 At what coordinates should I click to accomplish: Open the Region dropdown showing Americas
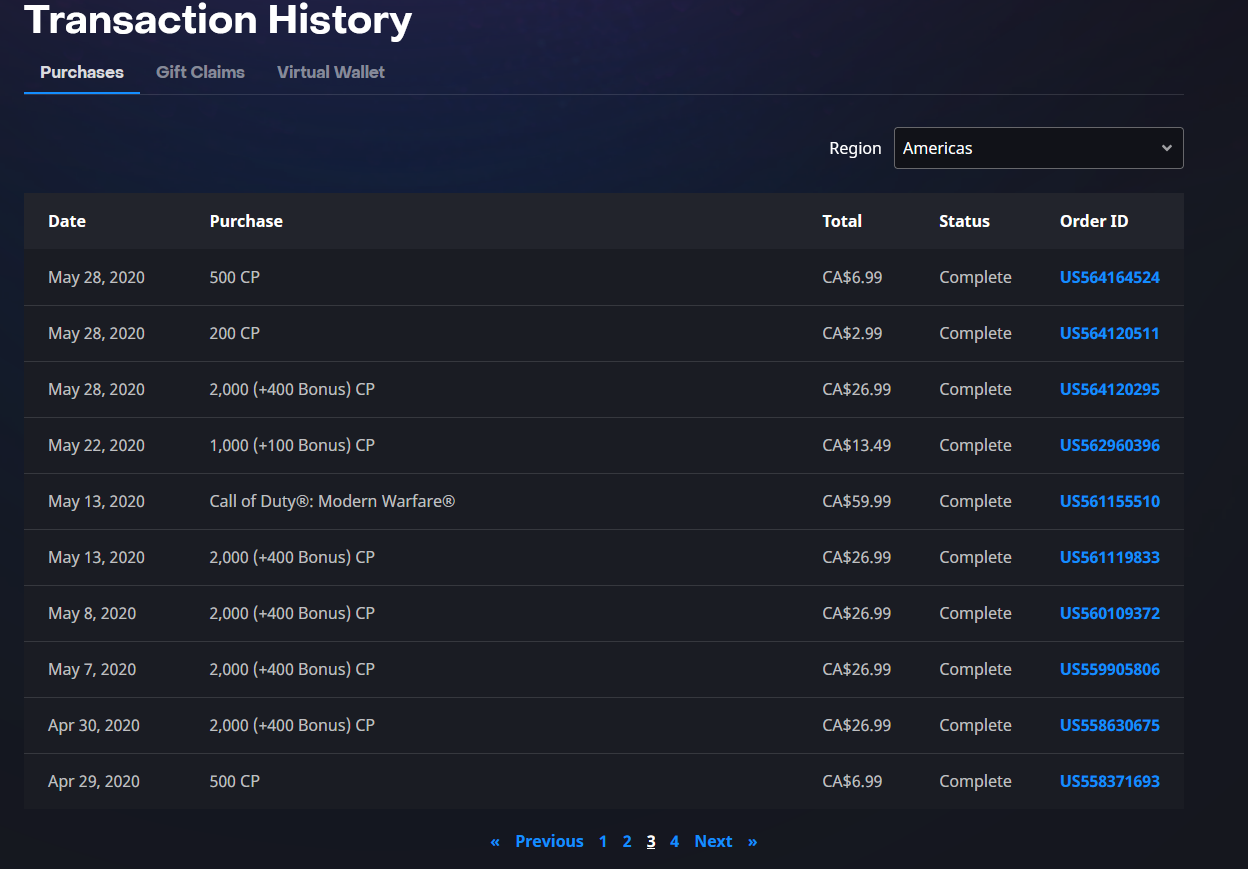[1038, 148]
